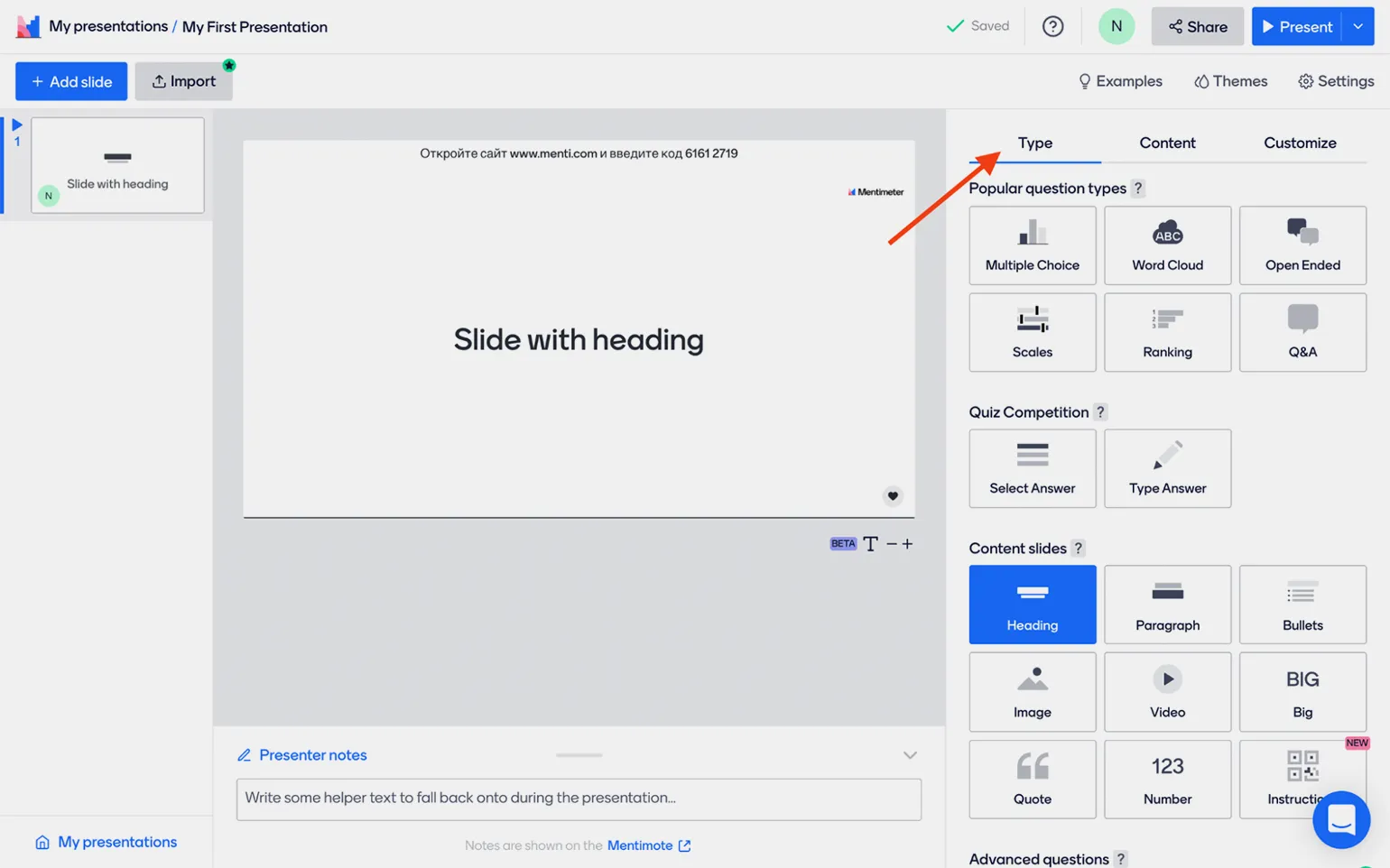Pick the Video content slide
The width and height of the screenshot is (1390, 868).
click(1167, 692)
